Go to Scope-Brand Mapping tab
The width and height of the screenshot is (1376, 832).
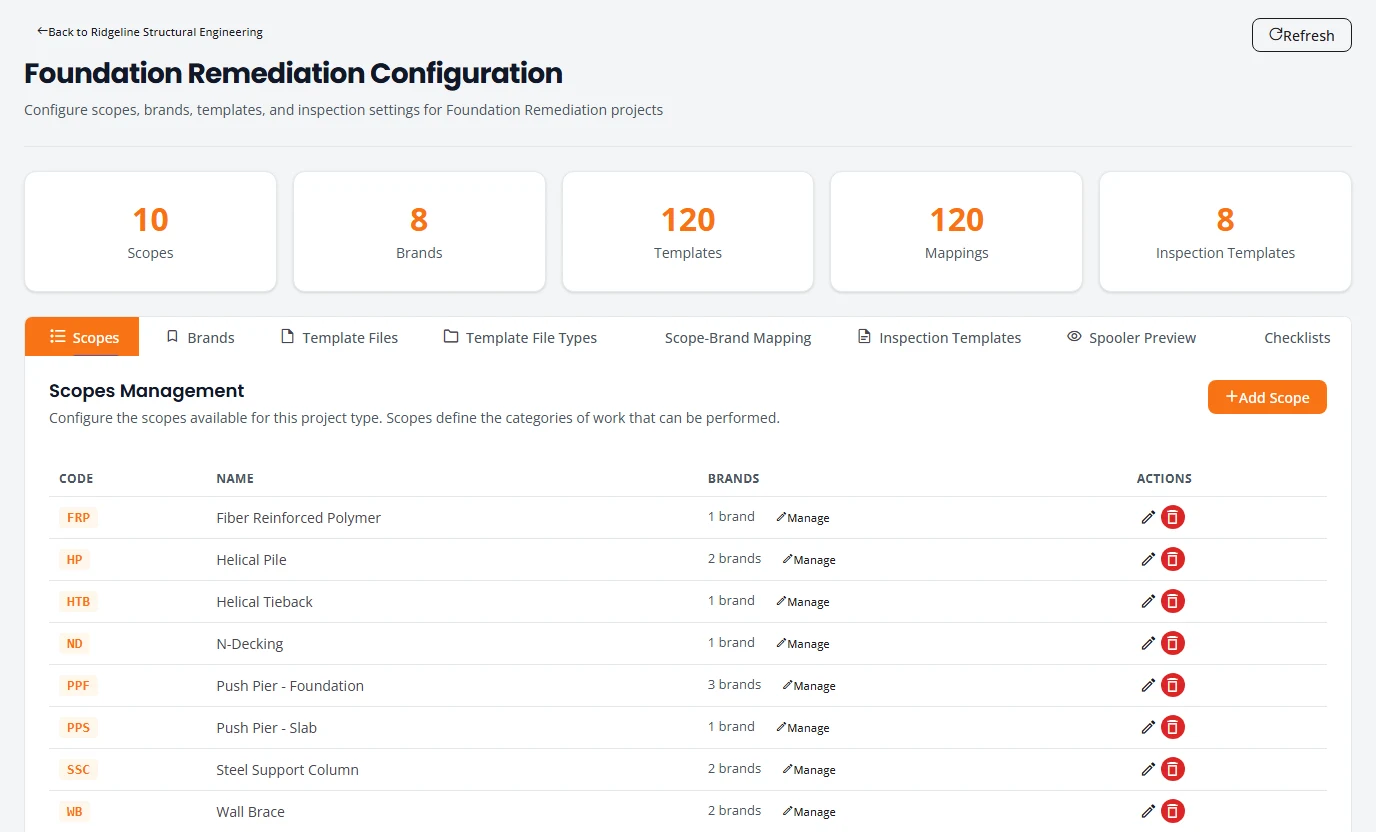click(727, 337)
